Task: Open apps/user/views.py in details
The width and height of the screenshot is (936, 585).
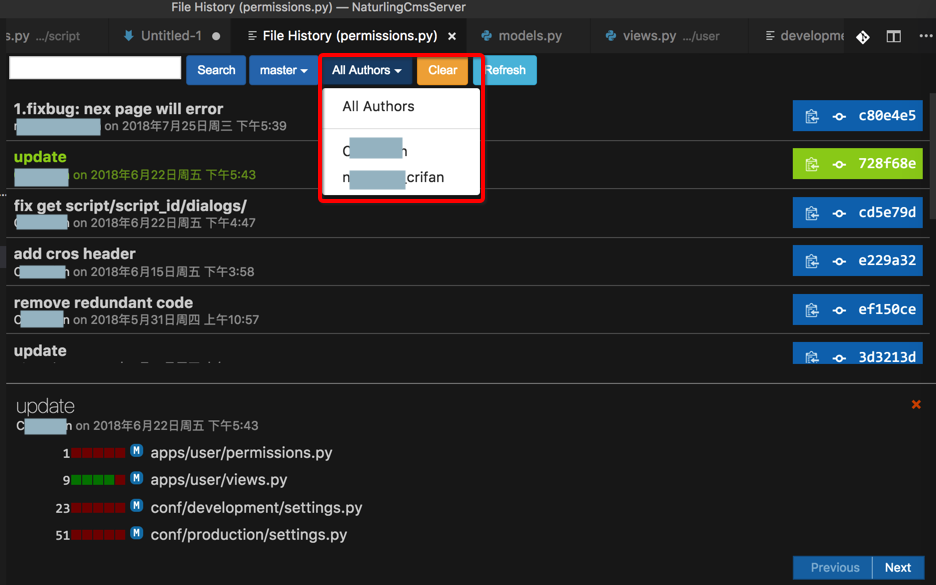Action: (218, 480)
